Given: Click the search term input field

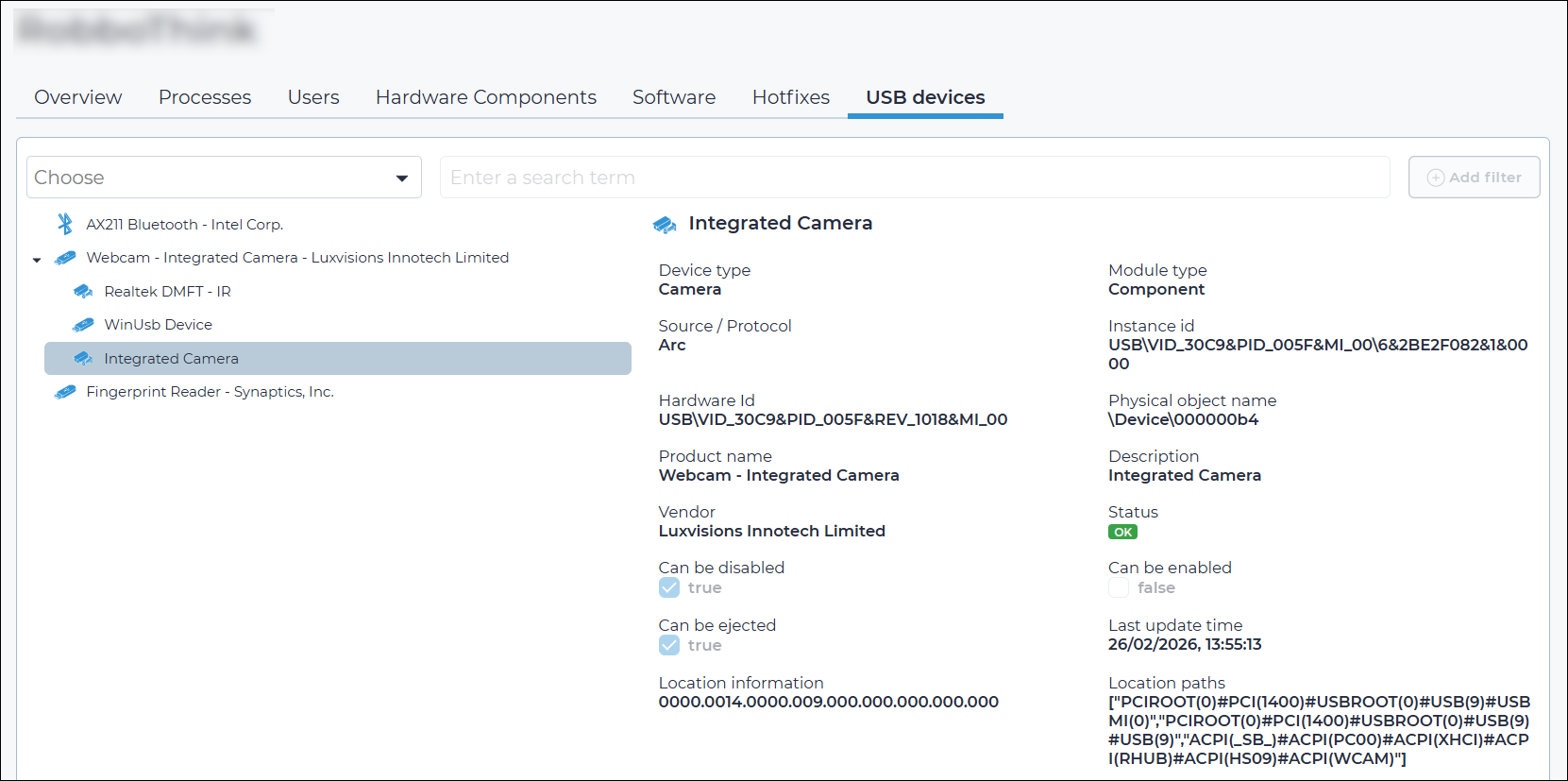Looking at the screenshot, I should (x=915, y=178).
